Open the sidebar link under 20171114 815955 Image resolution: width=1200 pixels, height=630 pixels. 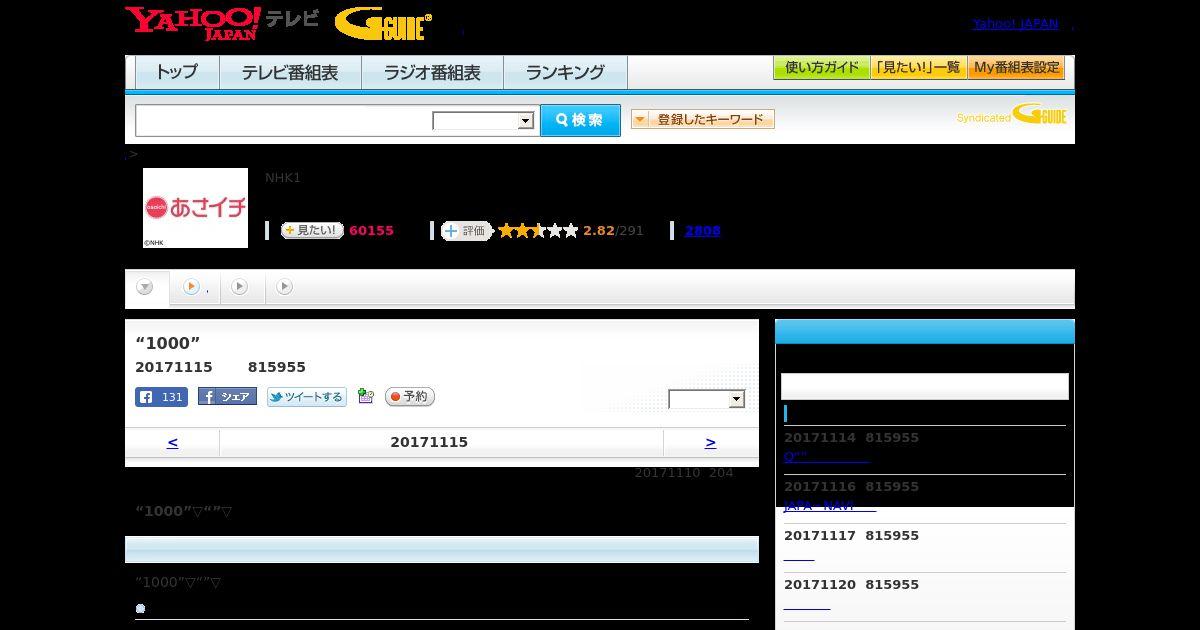[826, 457]
